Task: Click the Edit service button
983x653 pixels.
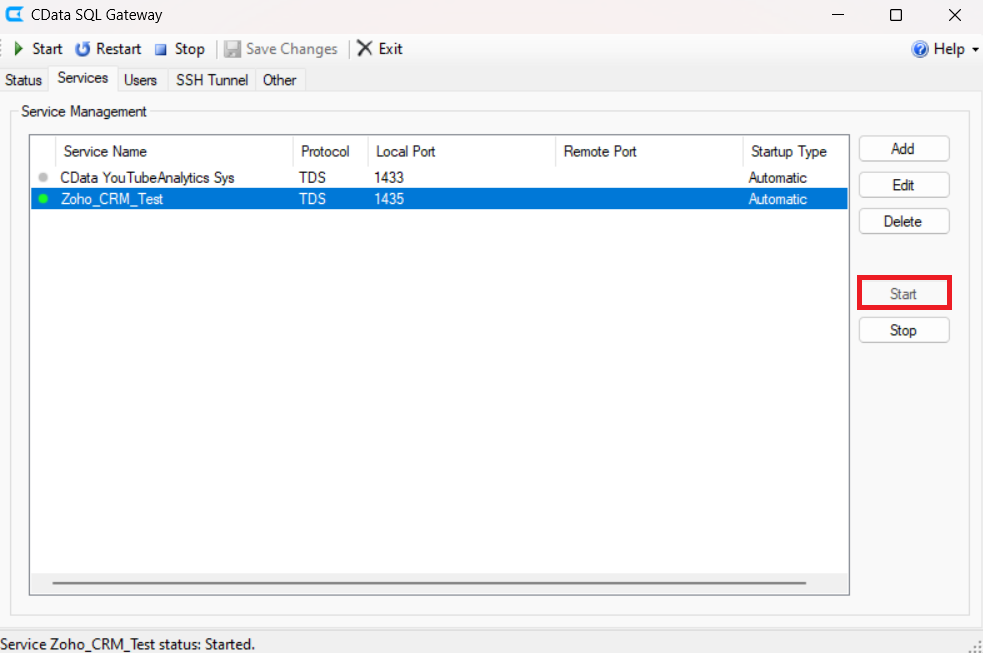Action: [903, 185]
